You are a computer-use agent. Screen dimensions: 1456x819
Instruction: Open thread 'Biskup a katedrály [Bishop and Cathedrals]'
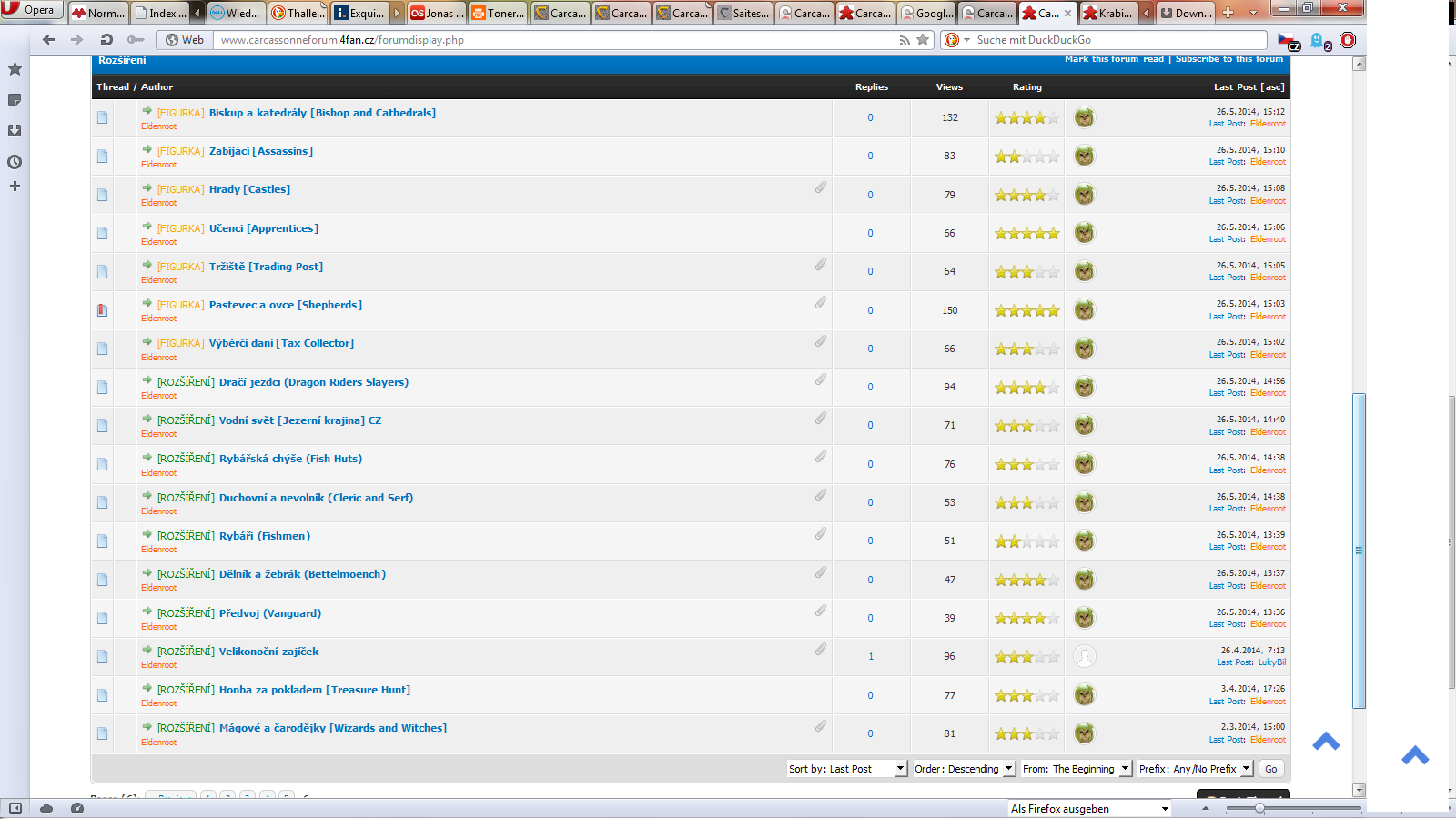(x=322, y=113)
